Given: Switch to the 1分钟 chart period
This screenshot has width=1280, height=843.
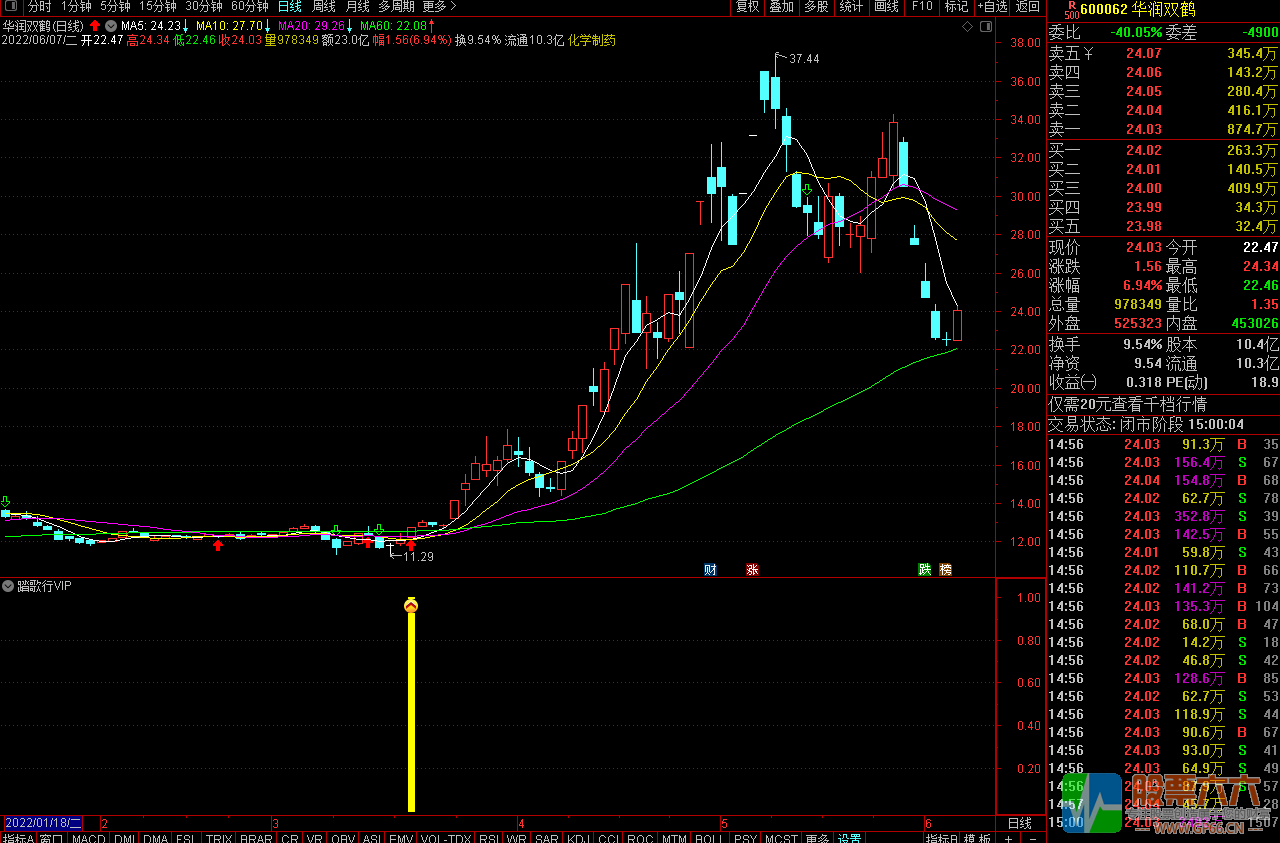Looking at the screenshot, I should click(x=76, y=6).
